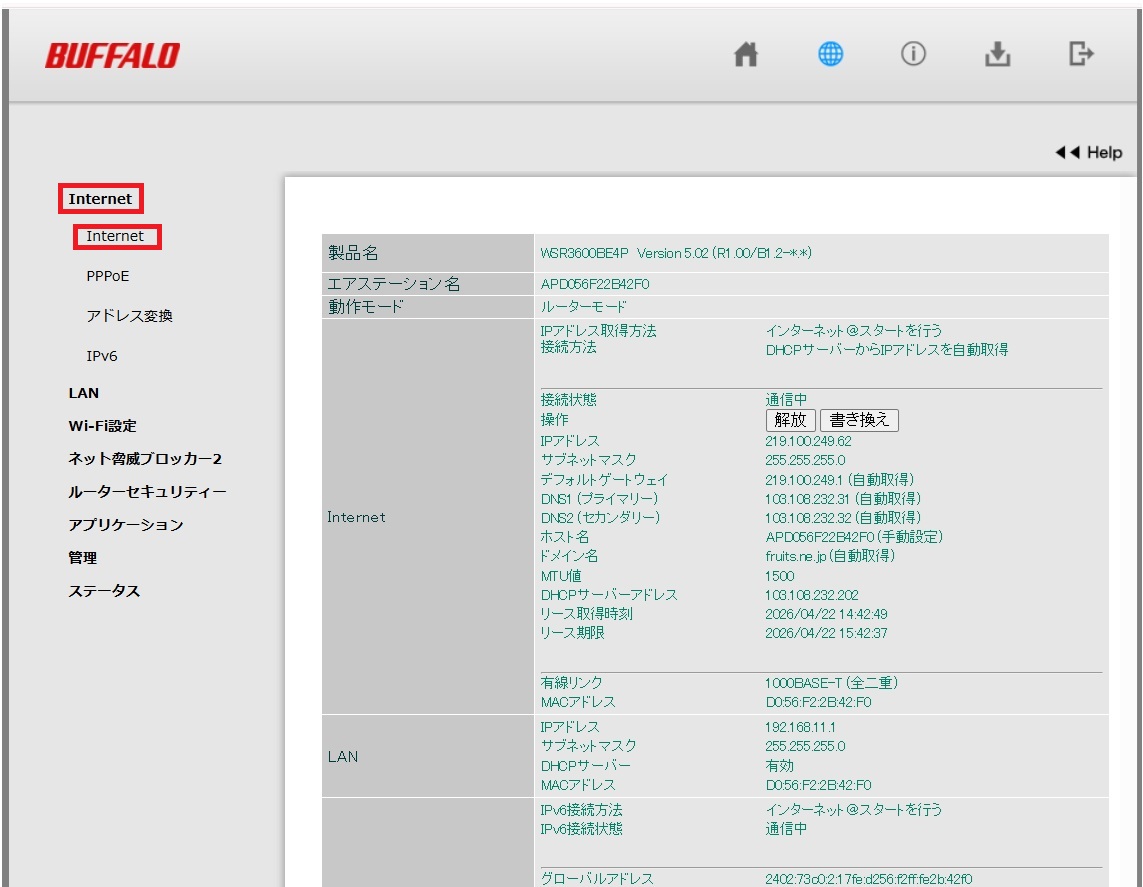Viewport: 1143px width, 887px height.
Task: Click the firmware download icon
Action: [997, 54]
